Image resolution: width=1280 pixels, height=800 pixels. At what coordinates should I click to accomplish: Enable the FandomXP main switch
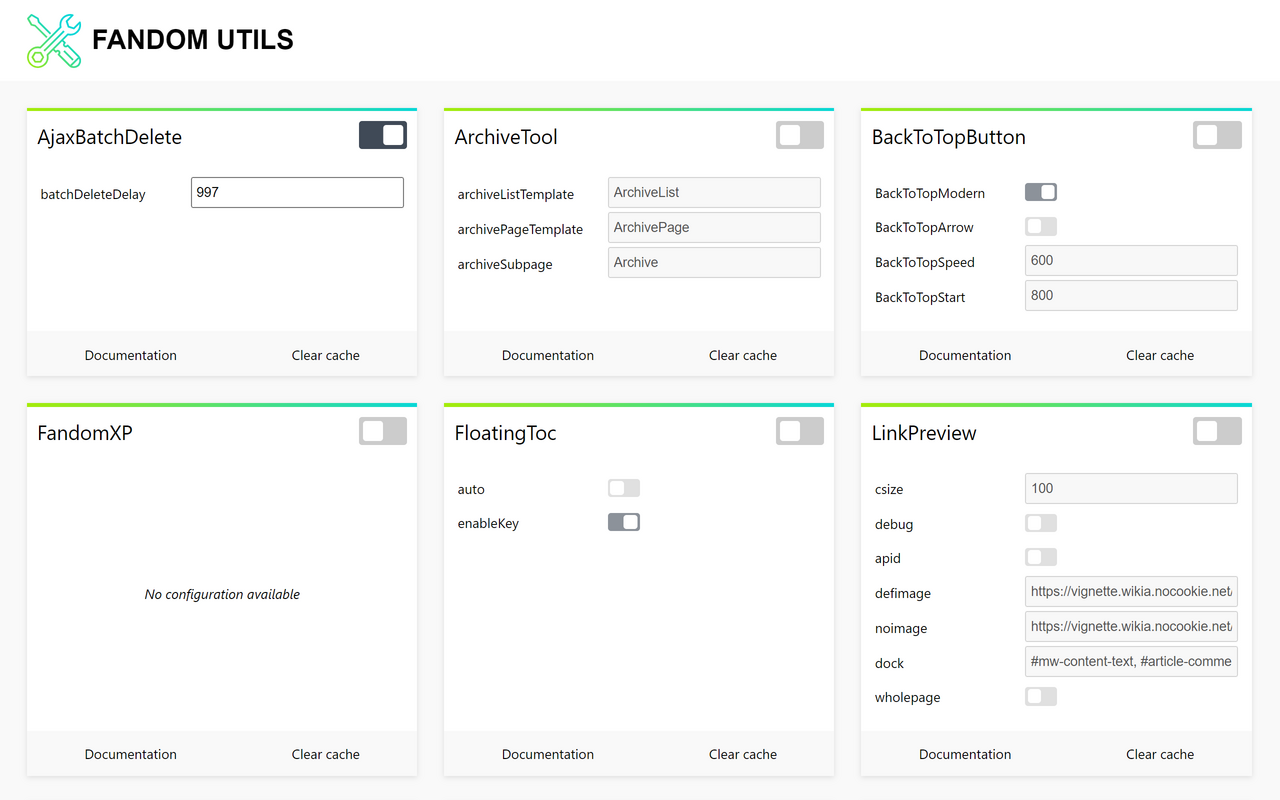click(x=383, y=431)
